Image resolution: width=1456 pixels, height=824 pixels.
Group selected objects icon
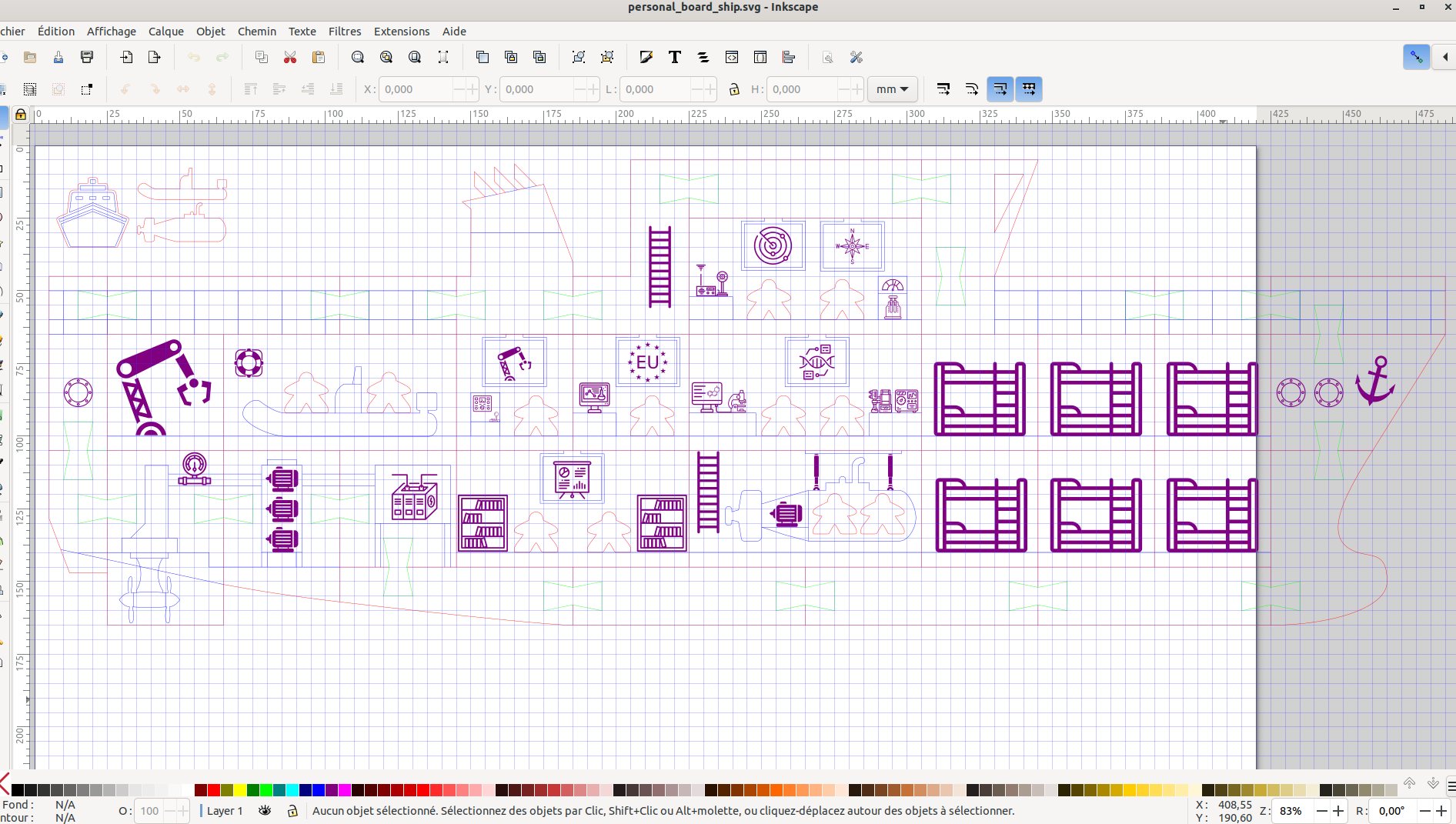(x=579, y=57)
